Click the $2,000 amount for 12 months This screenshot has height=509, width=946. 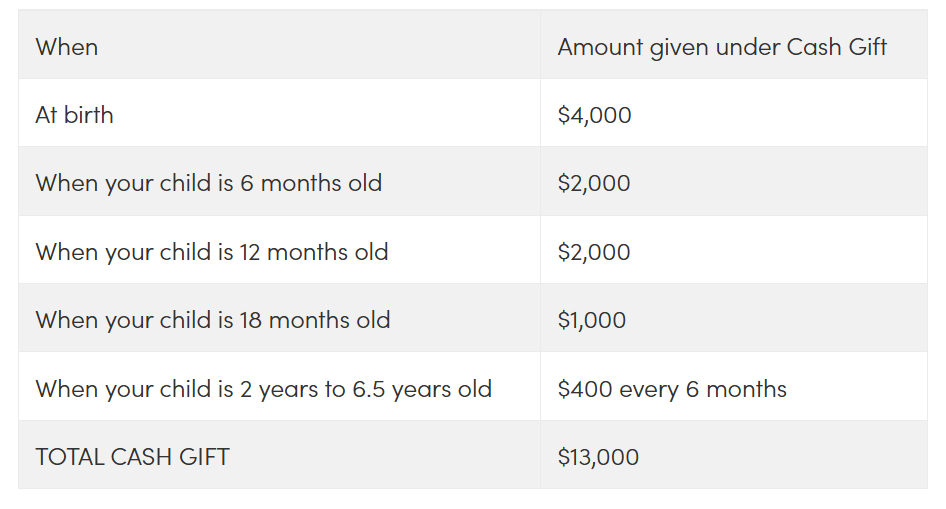click(x=594, y=252)
